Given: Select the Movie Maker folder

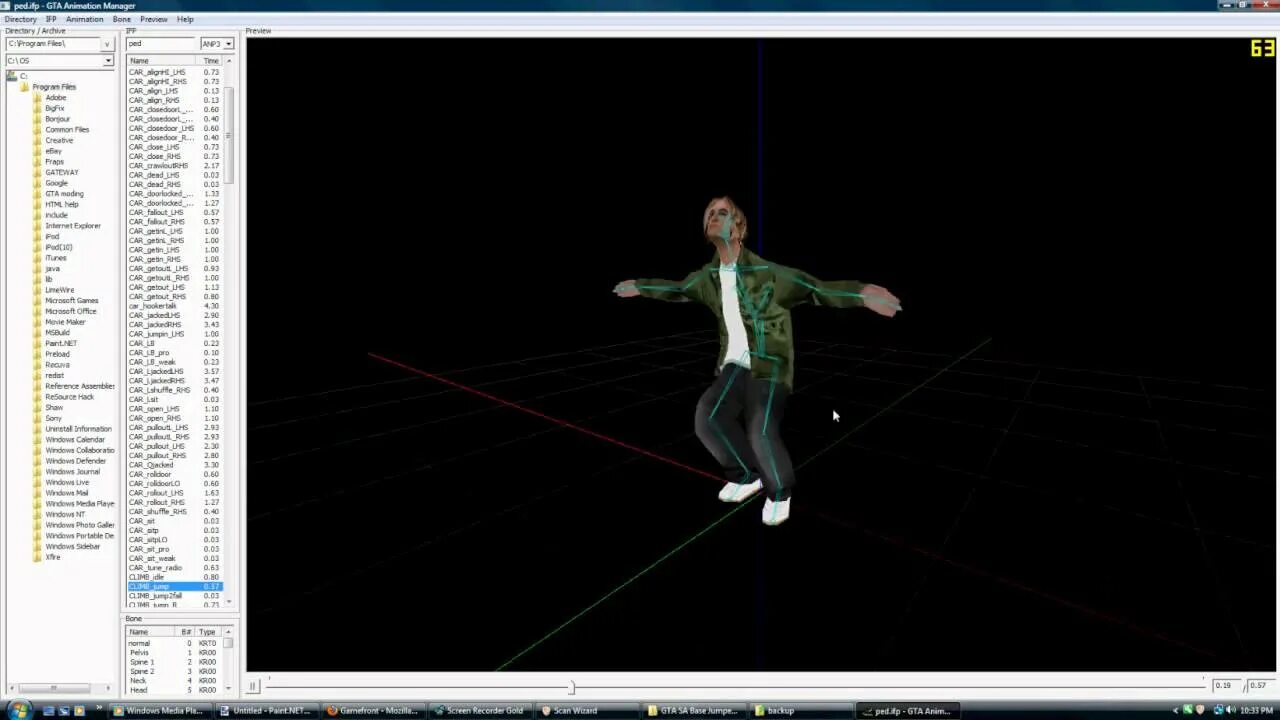Looking at the screenshot, I should 65,322.
